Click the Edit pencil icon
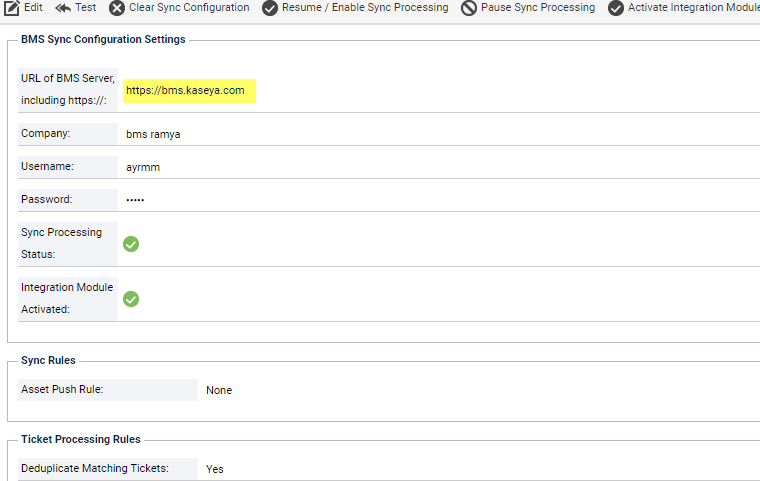The width and height of the screenshot is (760, 481). [x=12, y=8]
